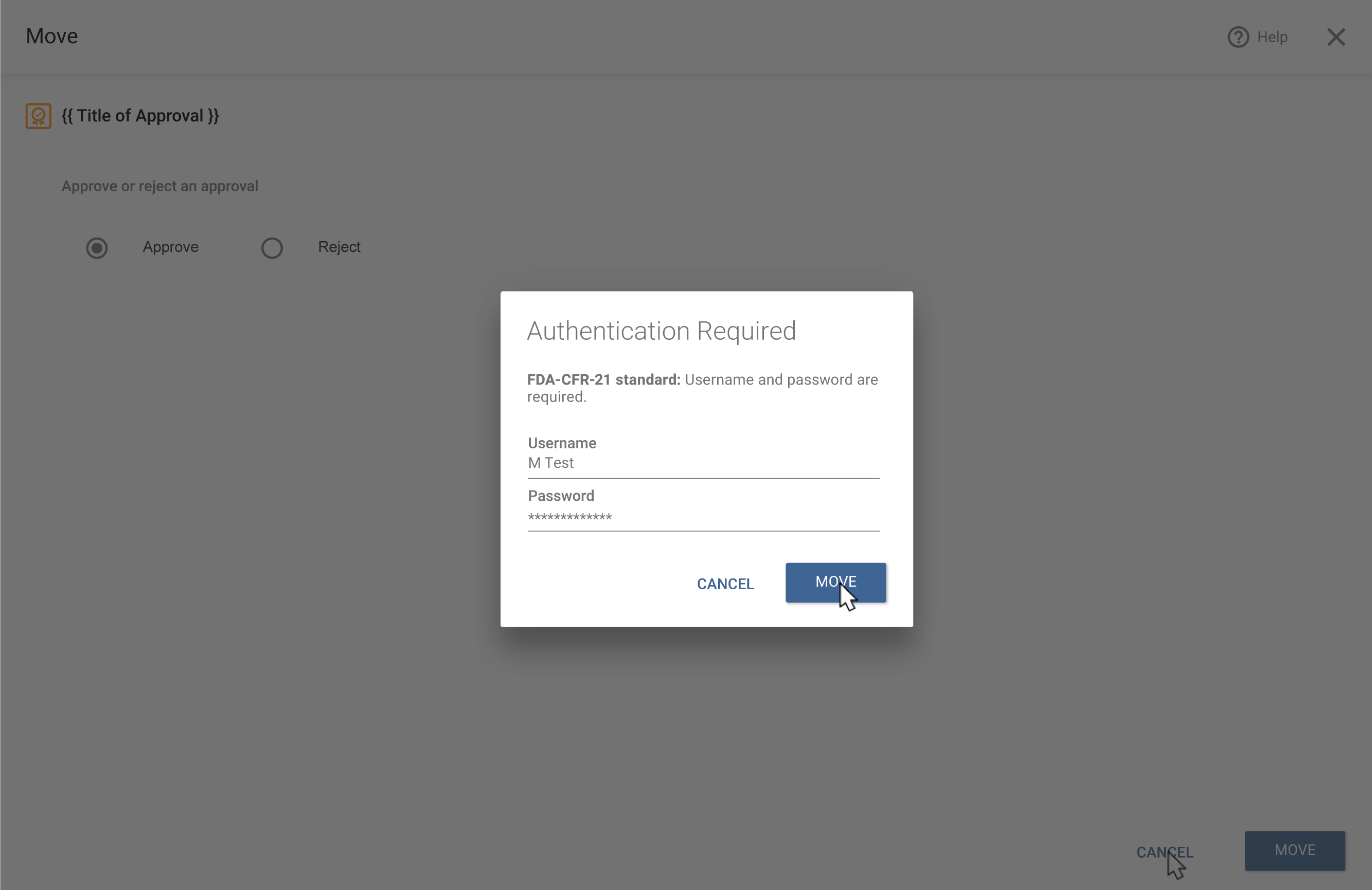The image size is (1372, 890).
Task: Click the '{{ Title of Approval }}' heading
Action: pos(140,116)
